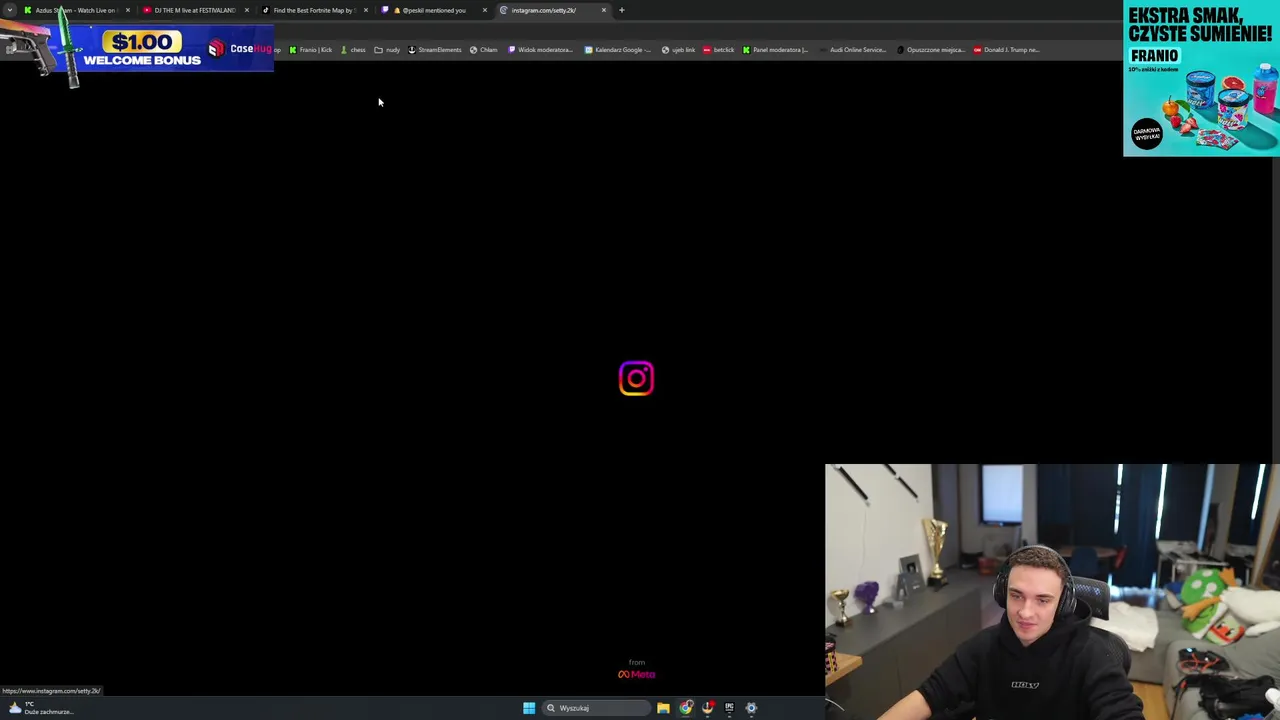Close the DJ THE M live tab
1280x720 pixels.
(246, 10)
